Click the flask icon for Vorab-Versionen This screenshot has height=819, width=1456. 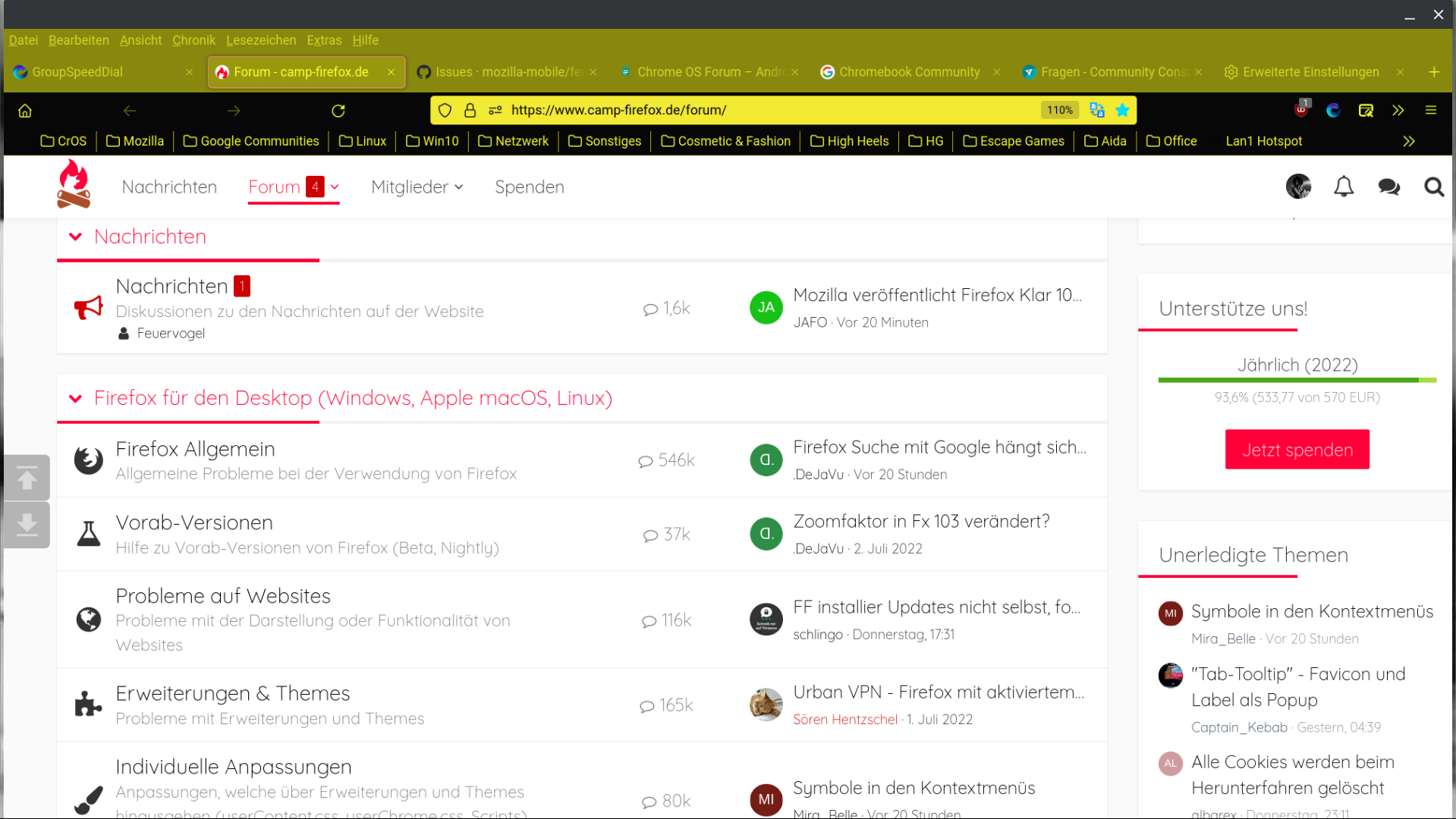click(x=89, y=534)
